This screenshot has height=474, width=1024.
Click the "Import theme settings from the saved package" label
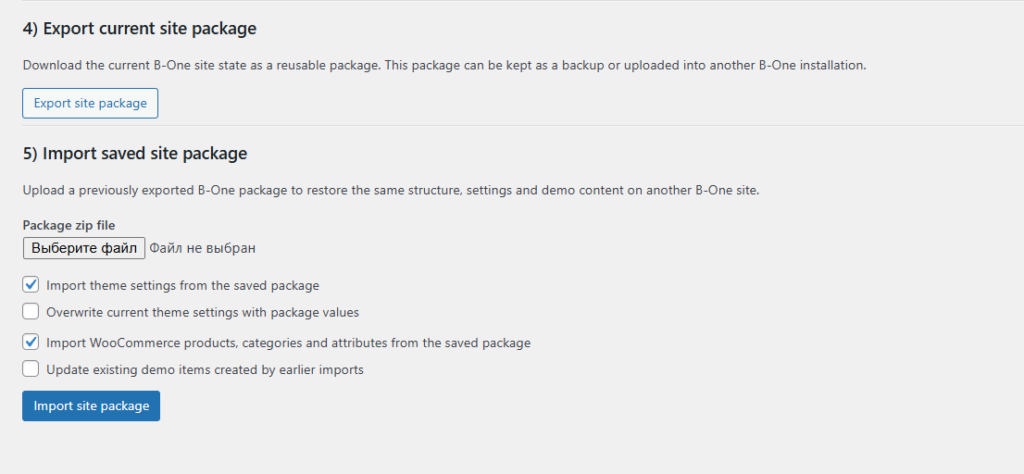(x=182, y=285)
